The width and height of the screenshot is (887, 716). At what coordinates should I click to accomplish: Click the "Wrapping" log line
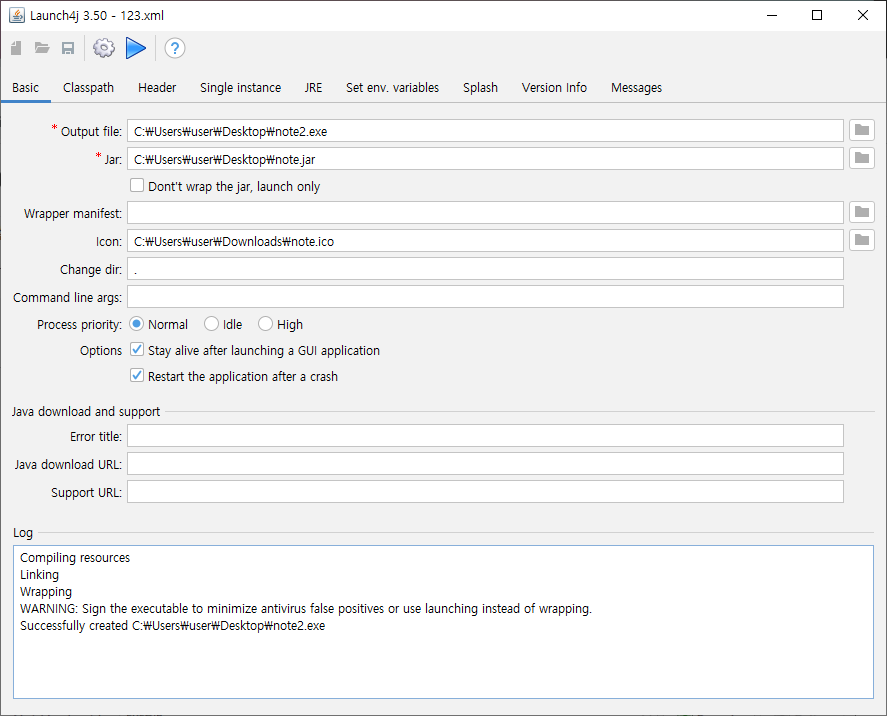[46, 592]
